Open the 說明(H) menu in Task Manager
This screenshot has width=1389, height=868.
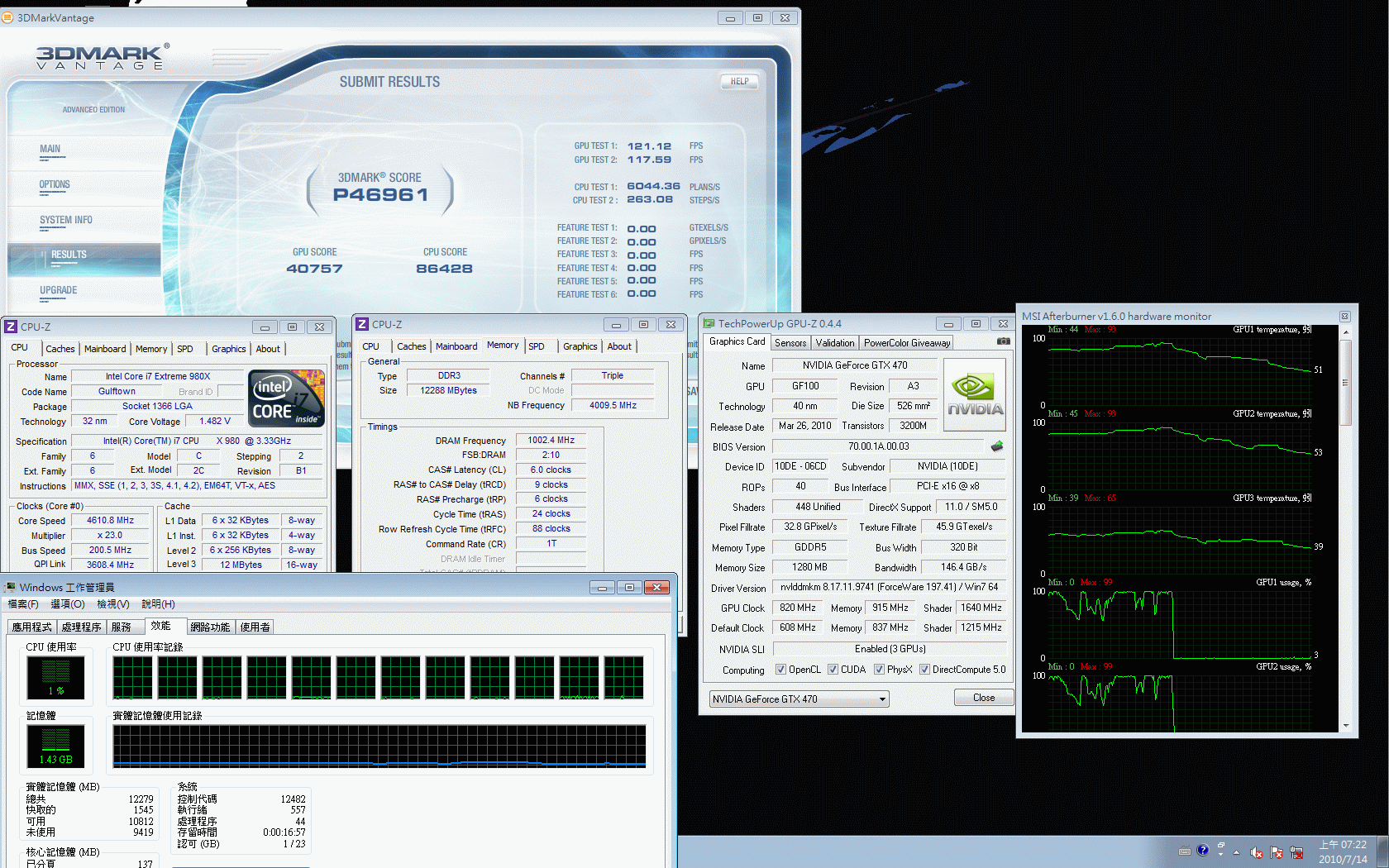tap(158, 604)
